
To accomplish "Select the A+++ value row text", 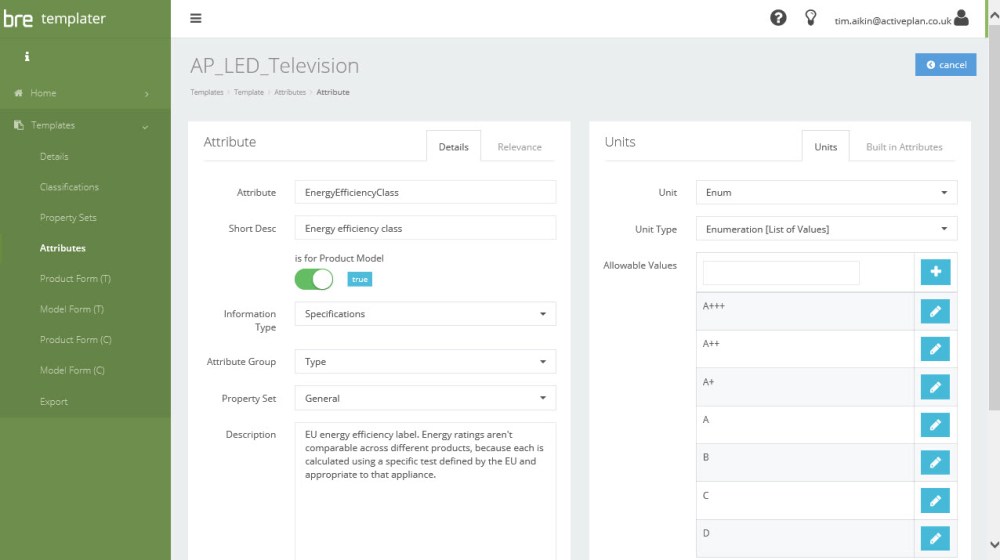I will [714, 306].
